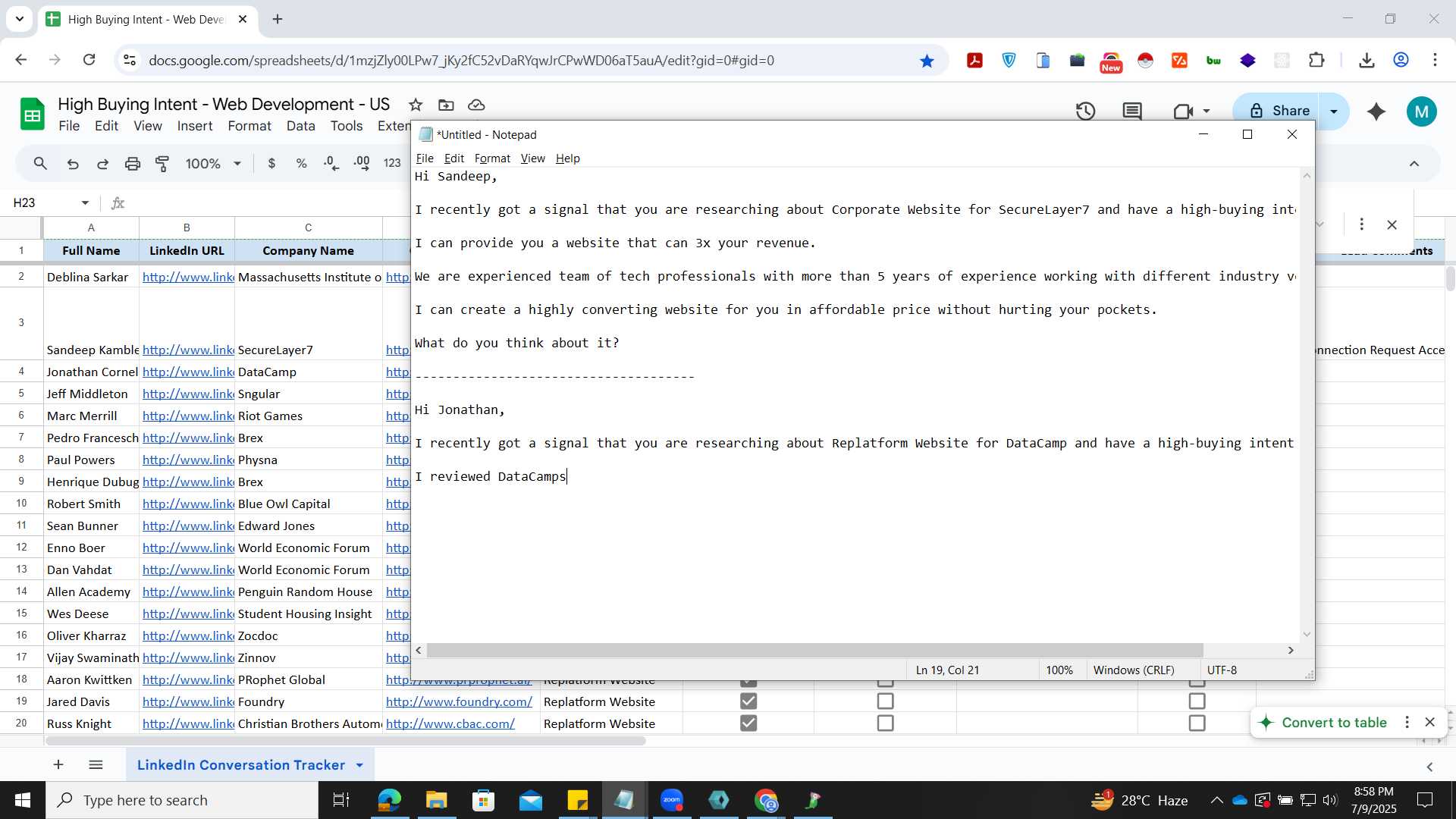Open the Share options dropdown arrow
Screen dimensions: 1456x819
pos(1334,111)
